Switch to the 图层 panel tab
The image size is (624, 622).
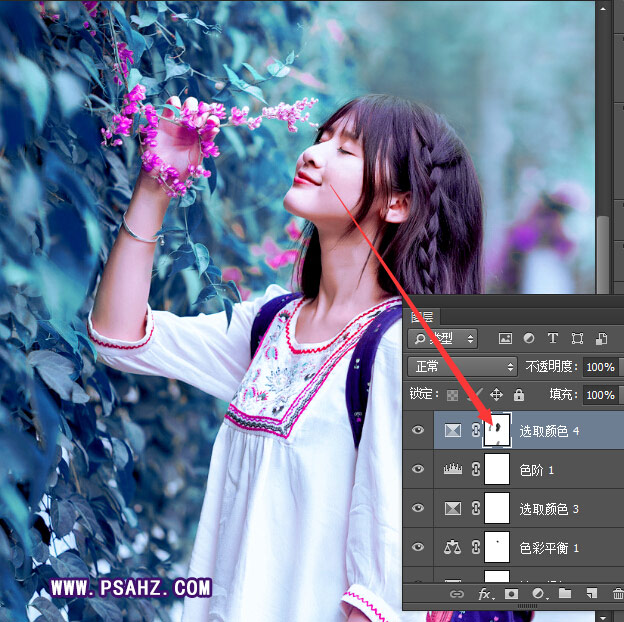pyautogui.click(x=422, y=316)
